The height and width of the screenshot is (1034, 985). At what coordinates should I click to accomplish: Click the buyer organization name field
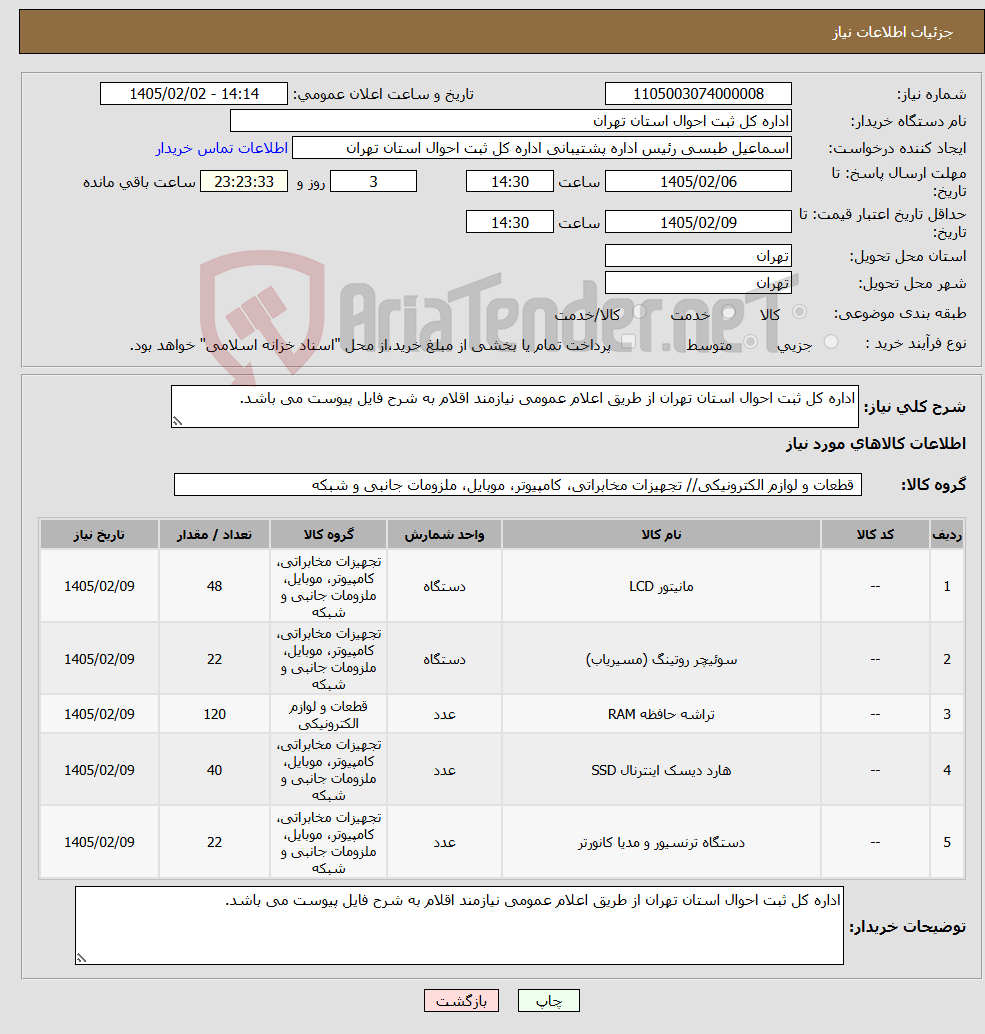[x=510, y=121]
